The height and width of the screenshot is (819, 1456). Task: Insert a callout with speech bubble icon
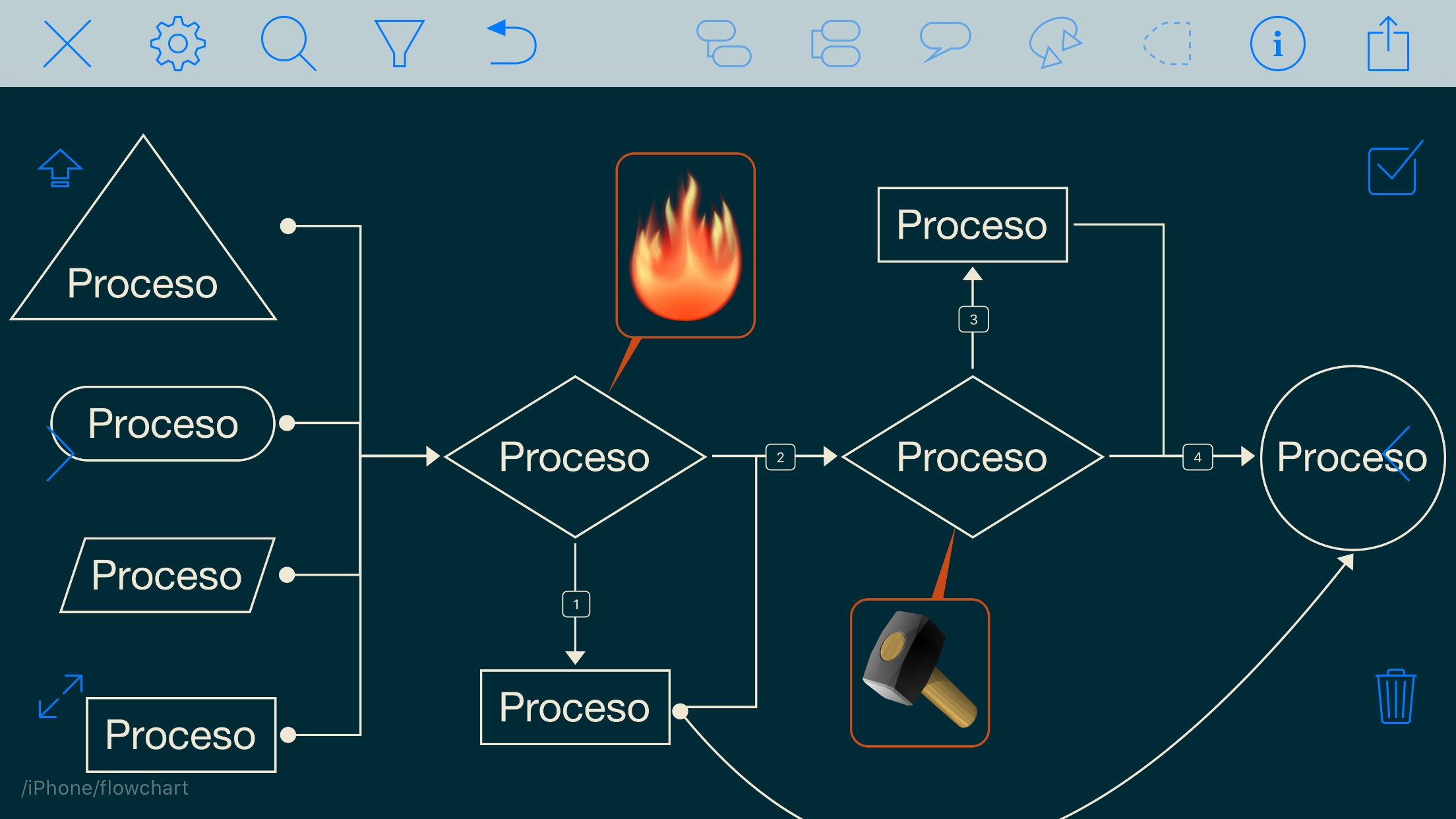[x=945, y=42]
